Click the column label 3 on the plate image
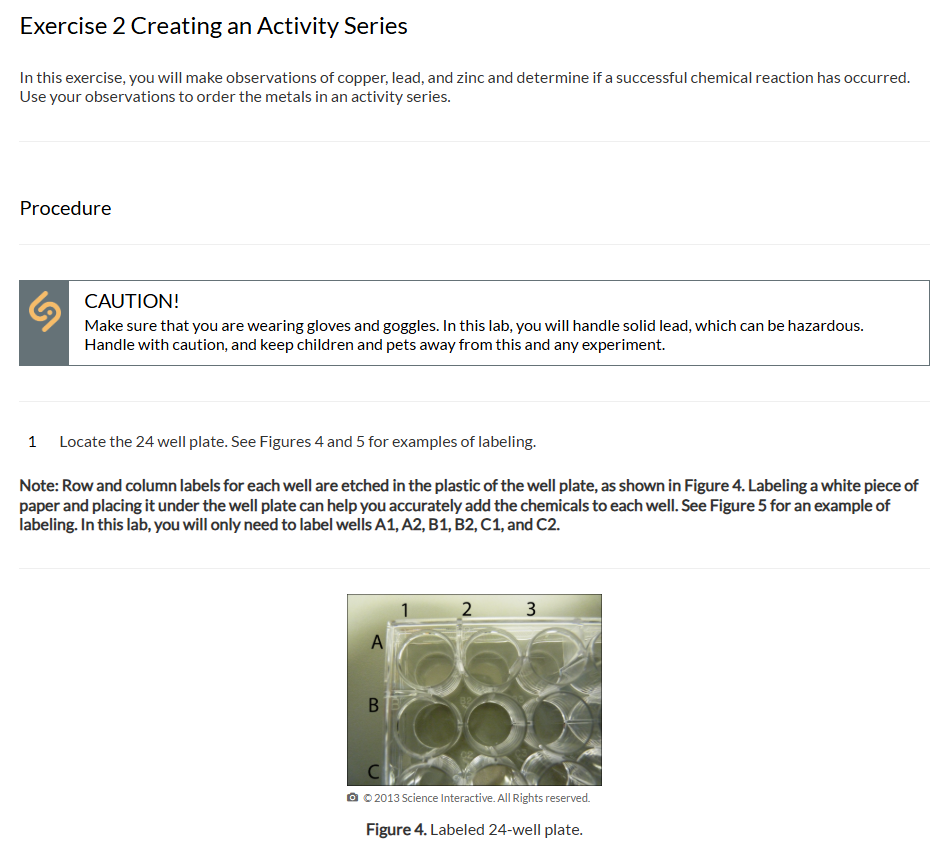Viewport: 937px width, 856px height. 531,609
